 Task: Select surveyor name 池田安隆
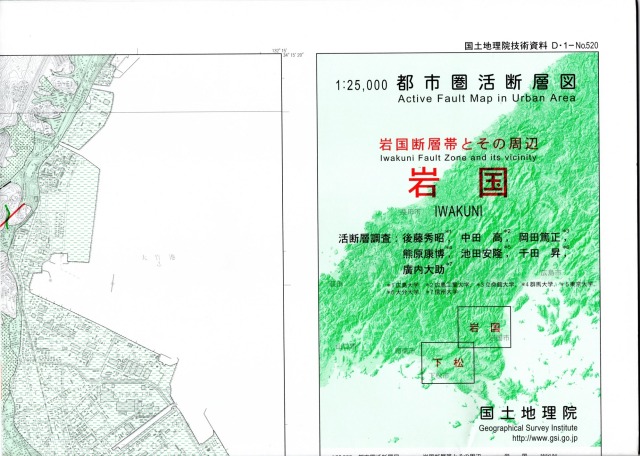(482, 254)
